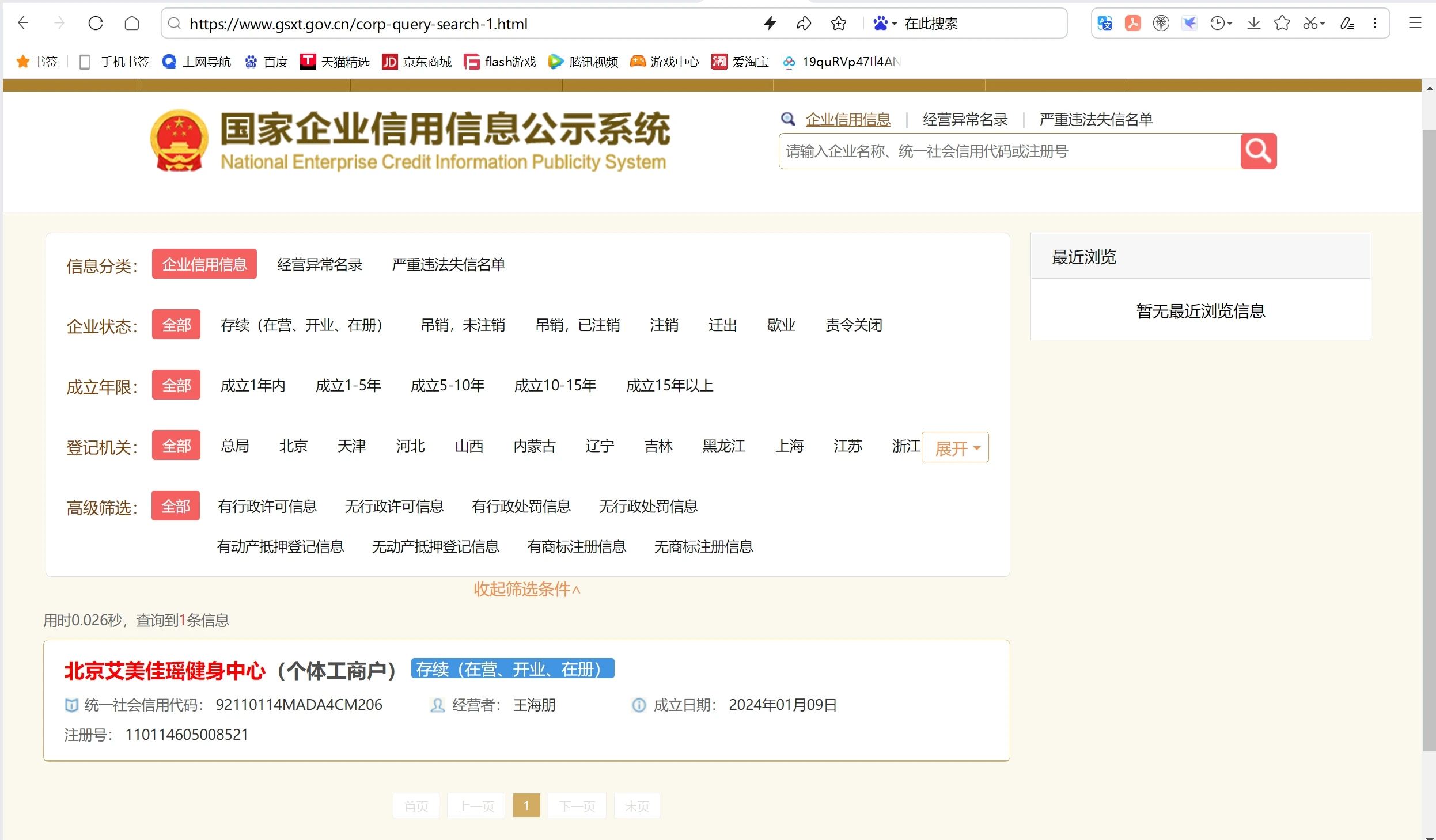This screenshot has height=840, width=1436.
Task: Select 存续（在营、开业、在册） status filter
Action: pos(301,325)
